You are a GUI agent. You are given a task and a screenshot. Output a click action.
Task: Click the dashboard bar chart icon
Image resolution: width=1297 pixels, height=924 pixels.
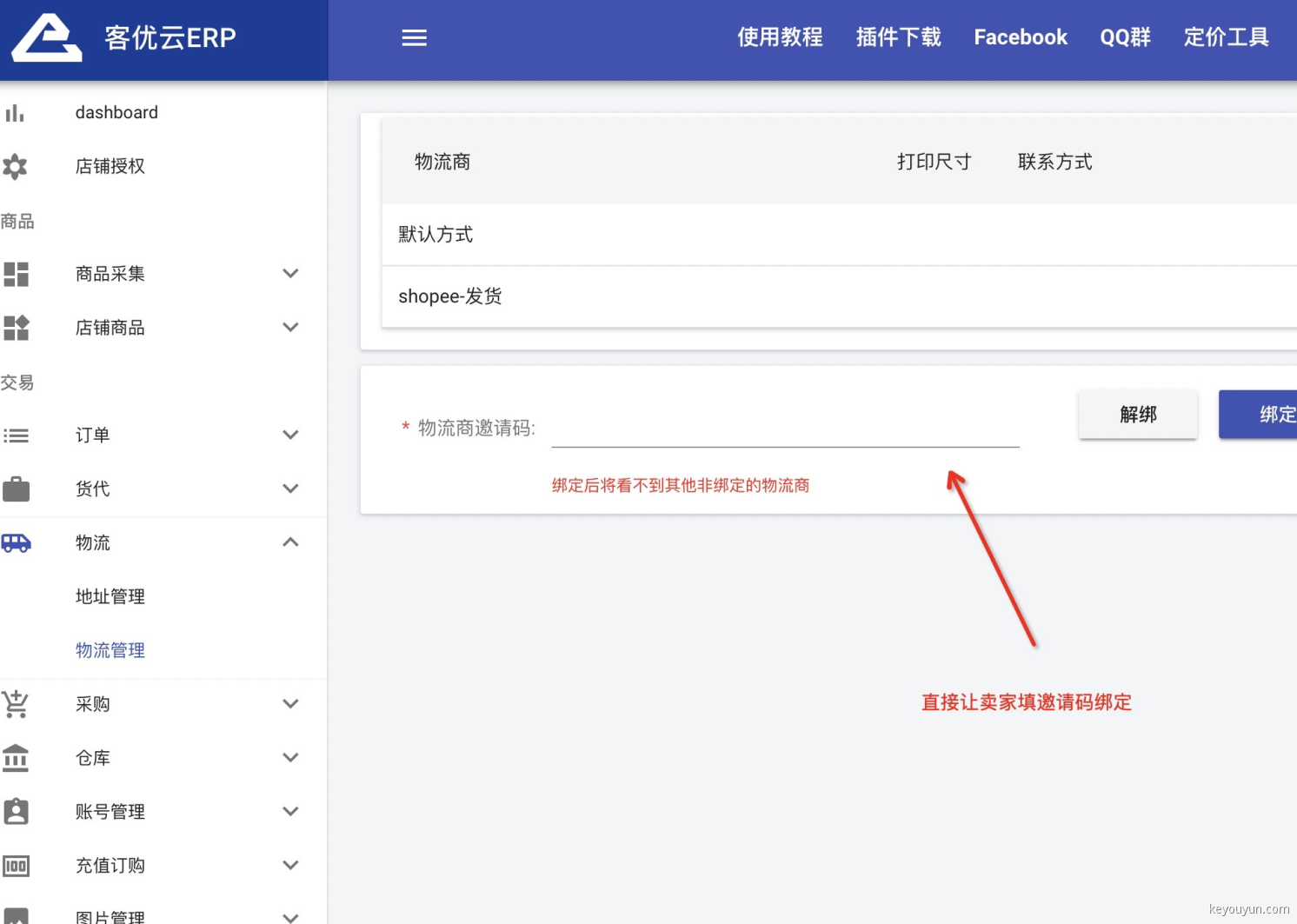point(15,113)
